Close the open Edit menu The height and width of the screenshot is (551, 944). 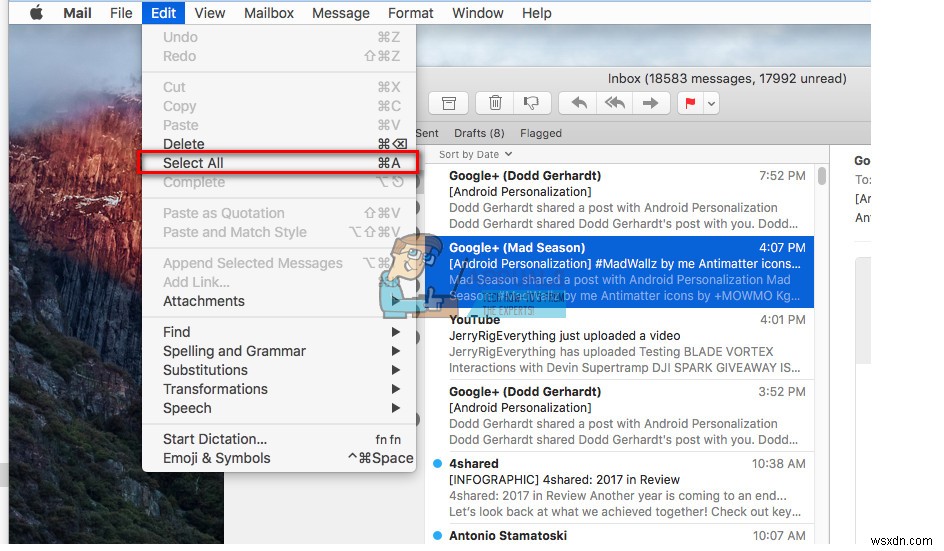click(163, 13)
